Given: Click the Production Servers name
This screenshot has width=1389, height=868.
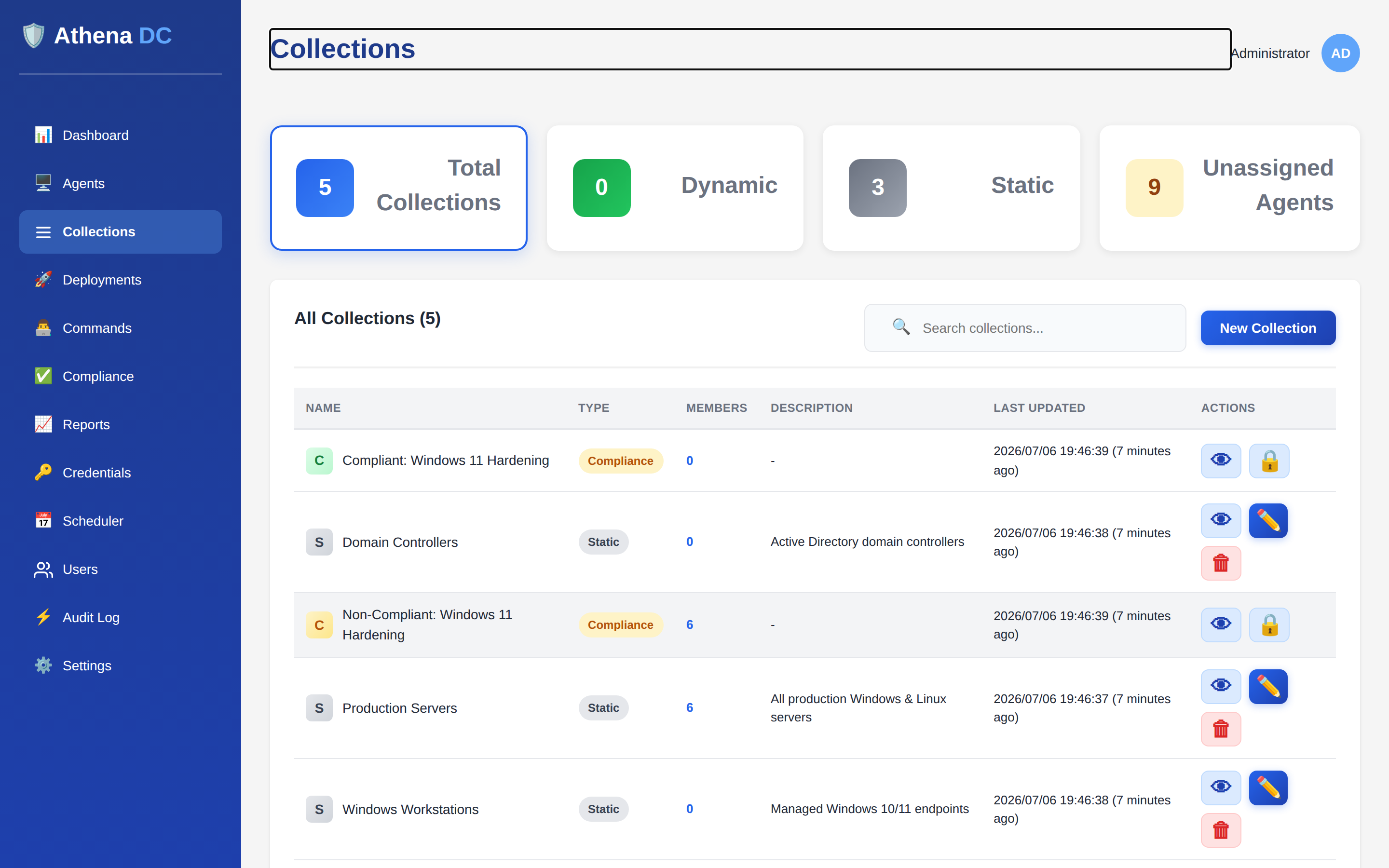Looking at the screenshot, I should (x=399, y=708).
